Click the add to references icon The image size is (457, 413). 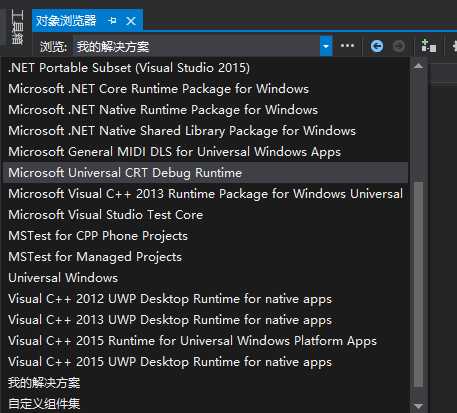(x=428, y=46)
